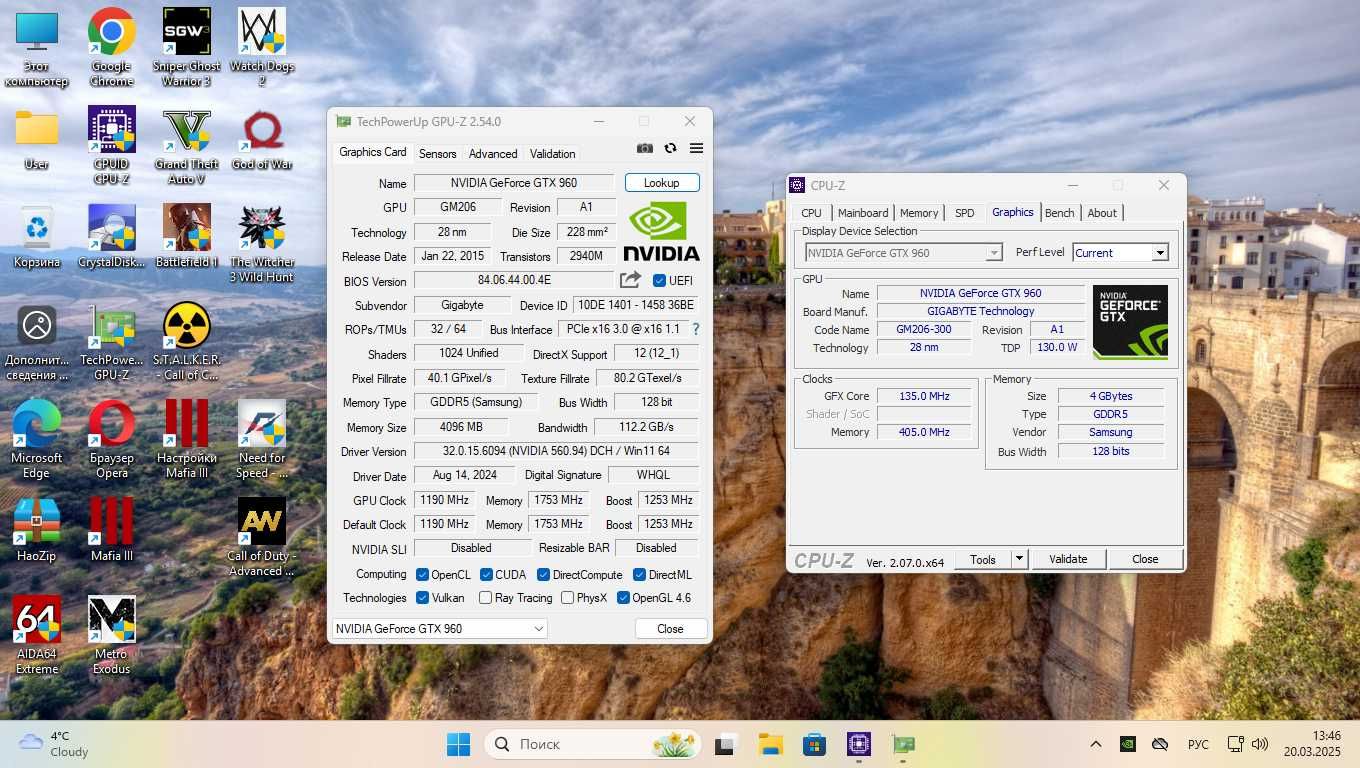Click the BIOS export share icon
Viewport: 1360px width, 768px height.
click(x=630, y=280)
